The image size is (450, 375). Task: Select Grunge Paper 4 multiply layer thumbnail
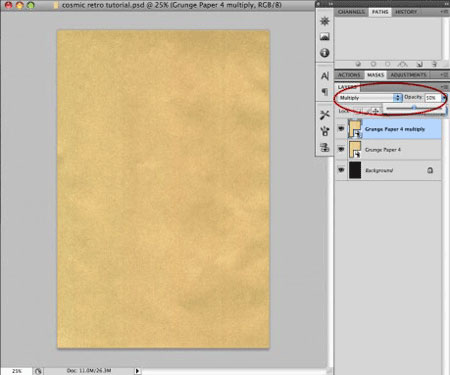point(355,129)
